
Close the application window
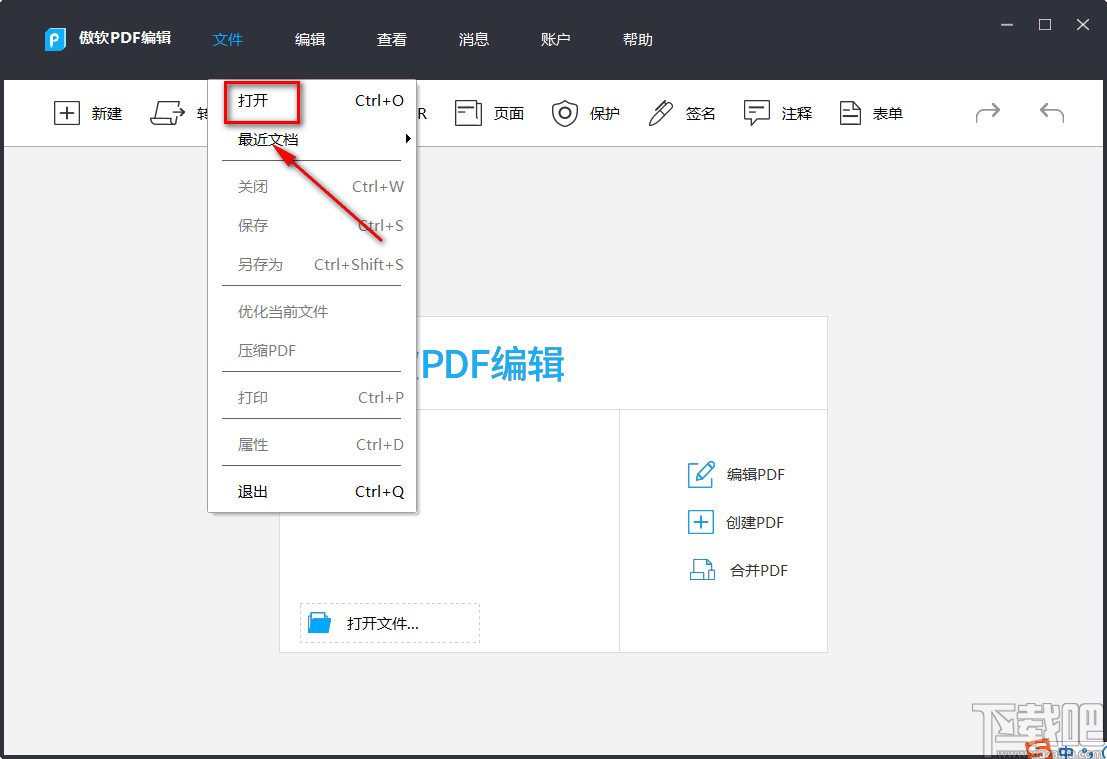[x=1083, y=25]
